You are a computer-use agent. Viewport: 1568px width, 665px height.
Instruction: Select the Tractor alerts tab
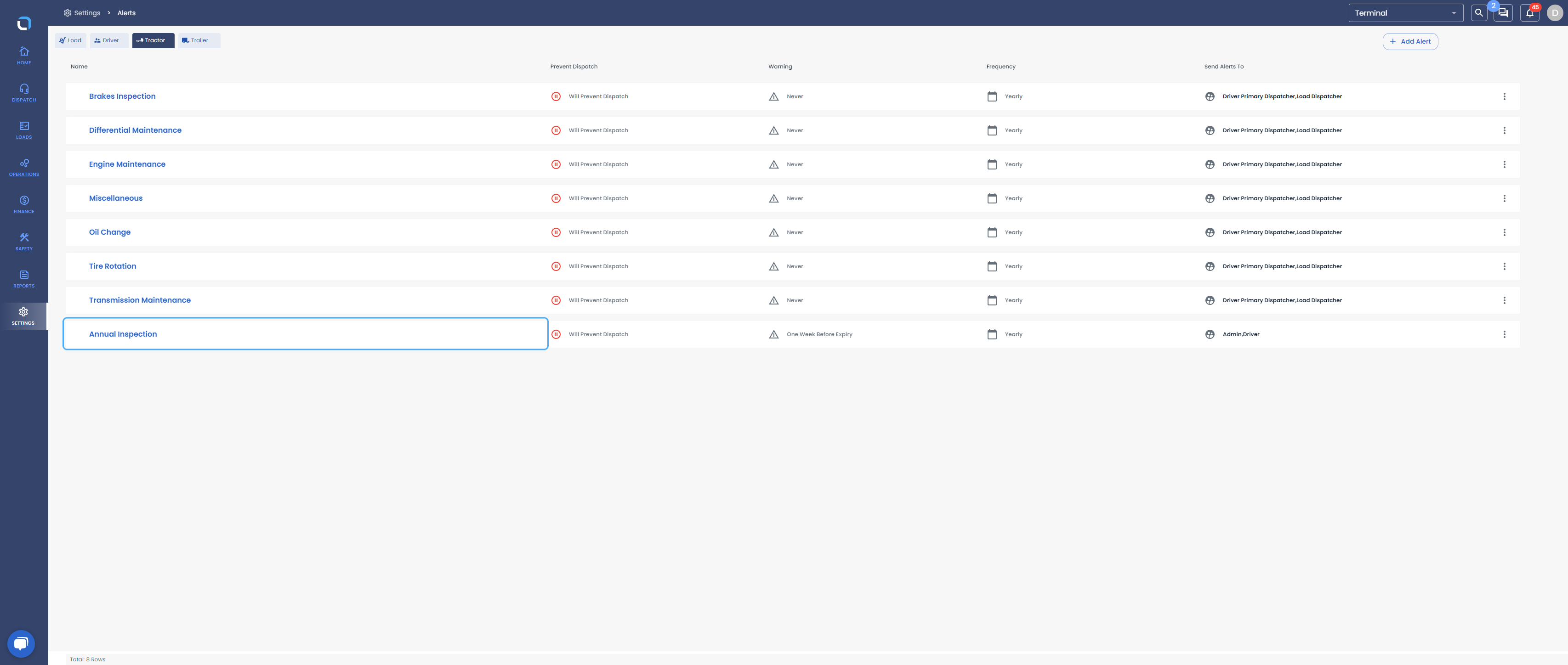point(153,40)
